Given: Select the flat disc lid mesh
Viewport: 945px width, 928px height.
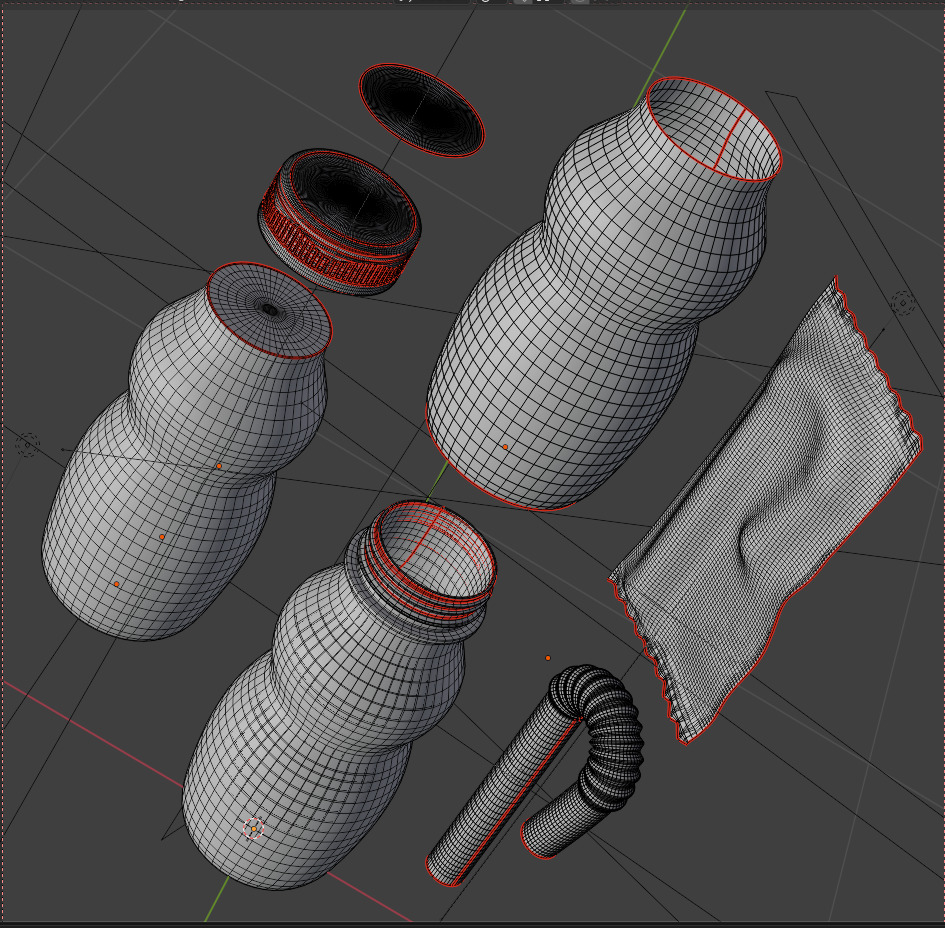Looking at the screenshot, I should tap(422, 110).
